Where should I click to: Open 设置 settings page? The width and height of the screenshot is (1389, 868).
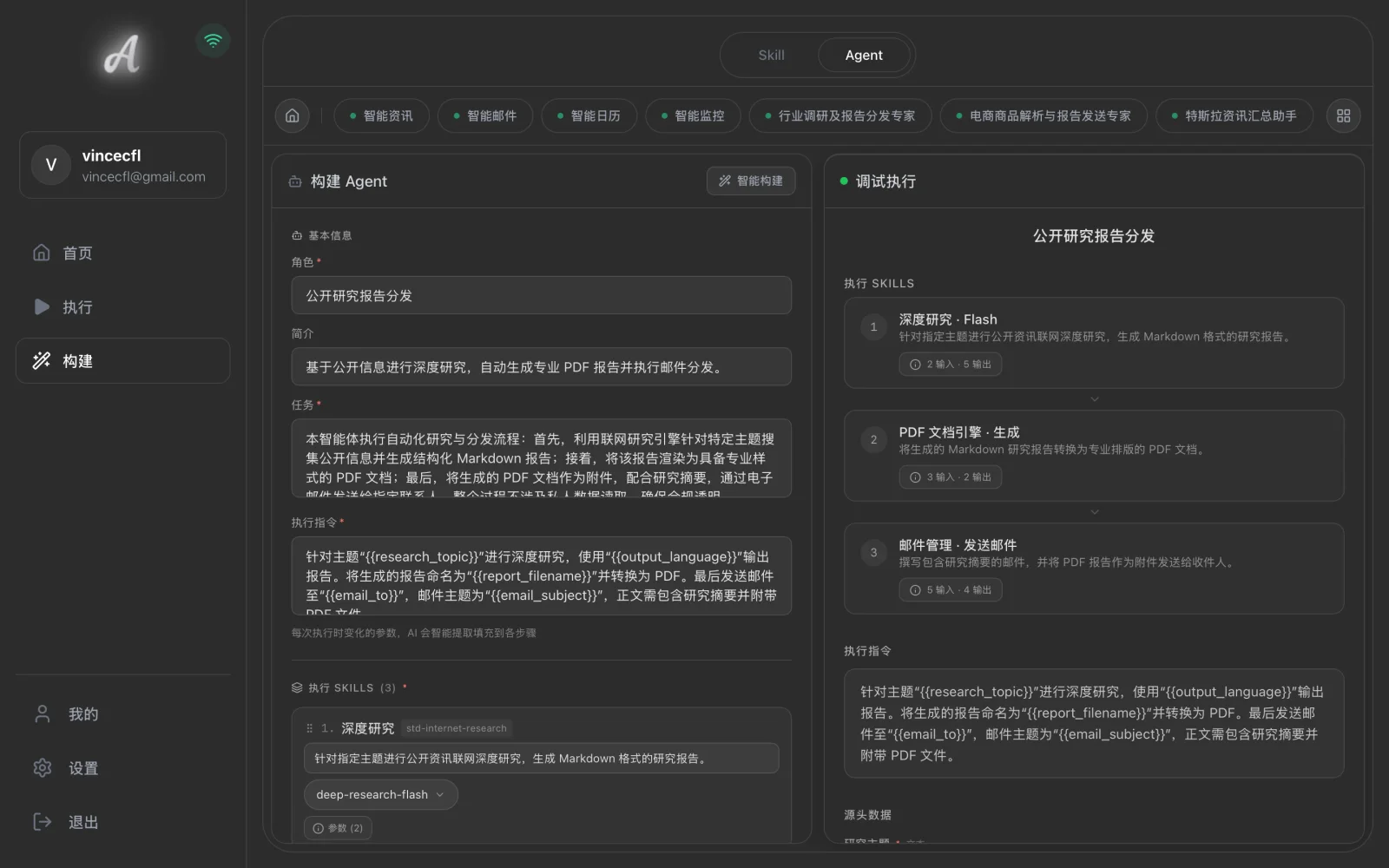click(x=122, y=767)
